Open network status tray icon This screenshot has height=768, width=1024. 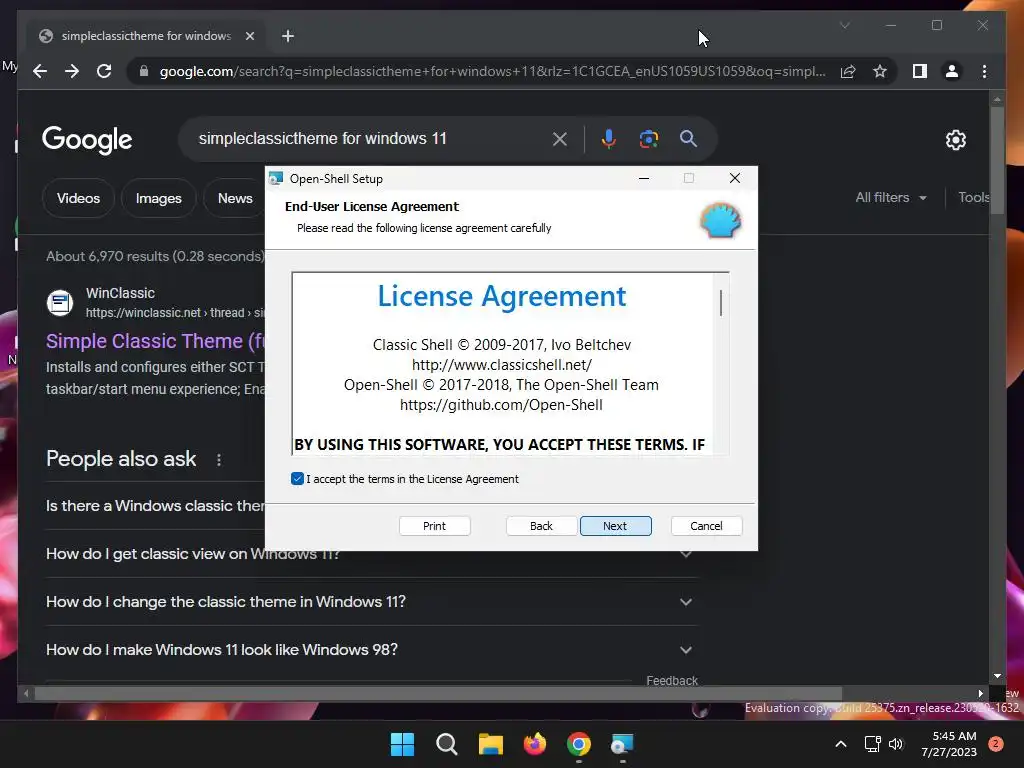coord(872,744)
